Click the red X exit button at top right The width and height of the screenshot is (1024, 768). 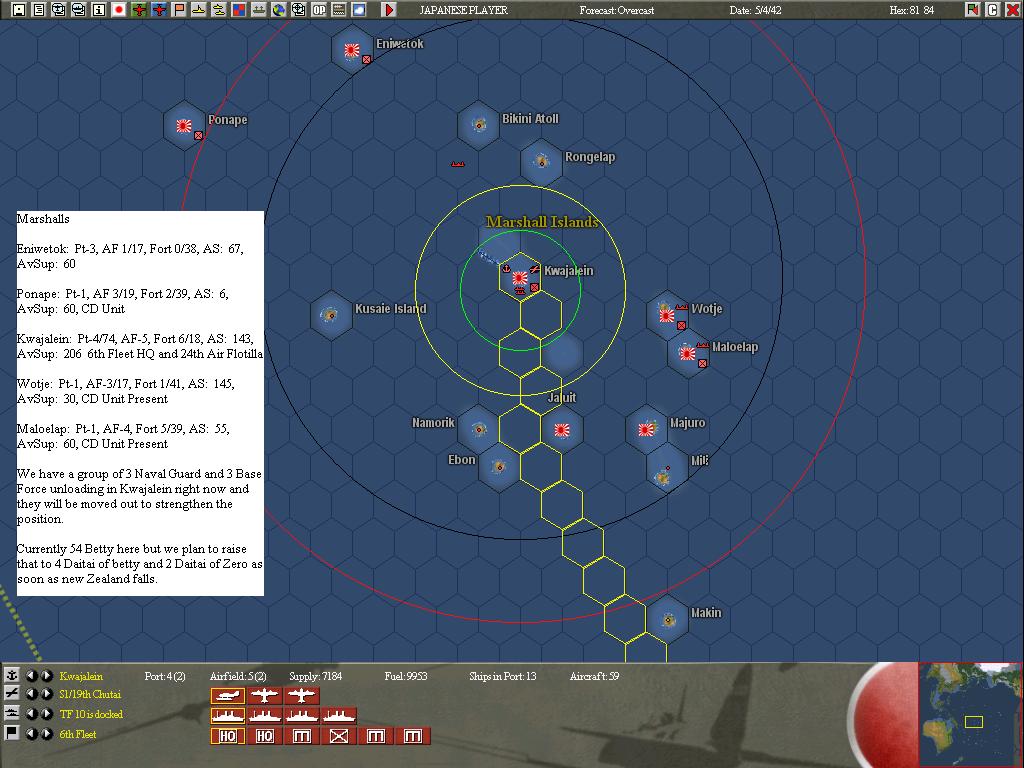pos(1013,10)
